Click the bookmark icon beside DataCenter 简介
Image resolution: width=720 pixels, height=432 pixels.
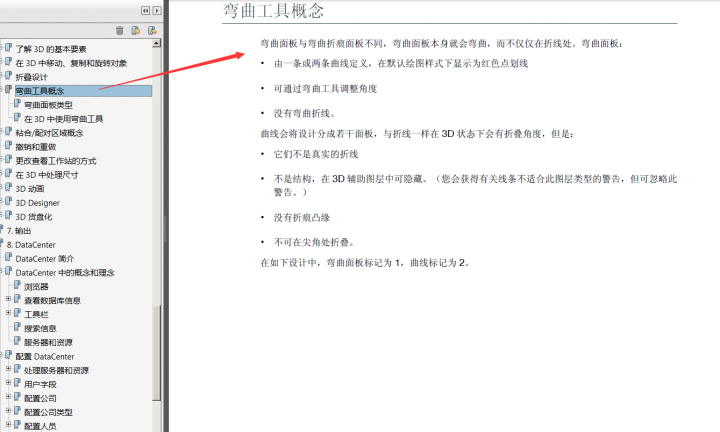tap(9, 258)
